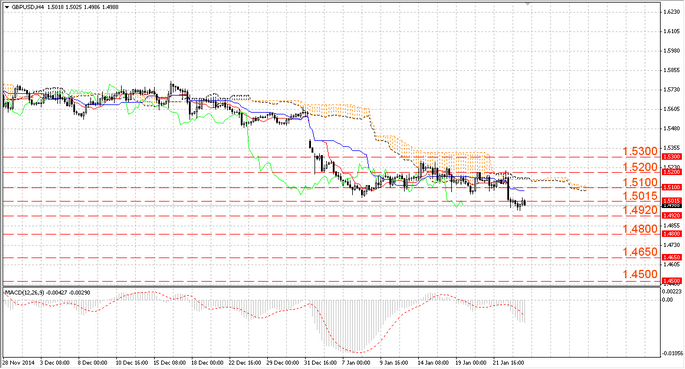
Task: Select the red 1.4500 price tag on axis
Action: 672,281
